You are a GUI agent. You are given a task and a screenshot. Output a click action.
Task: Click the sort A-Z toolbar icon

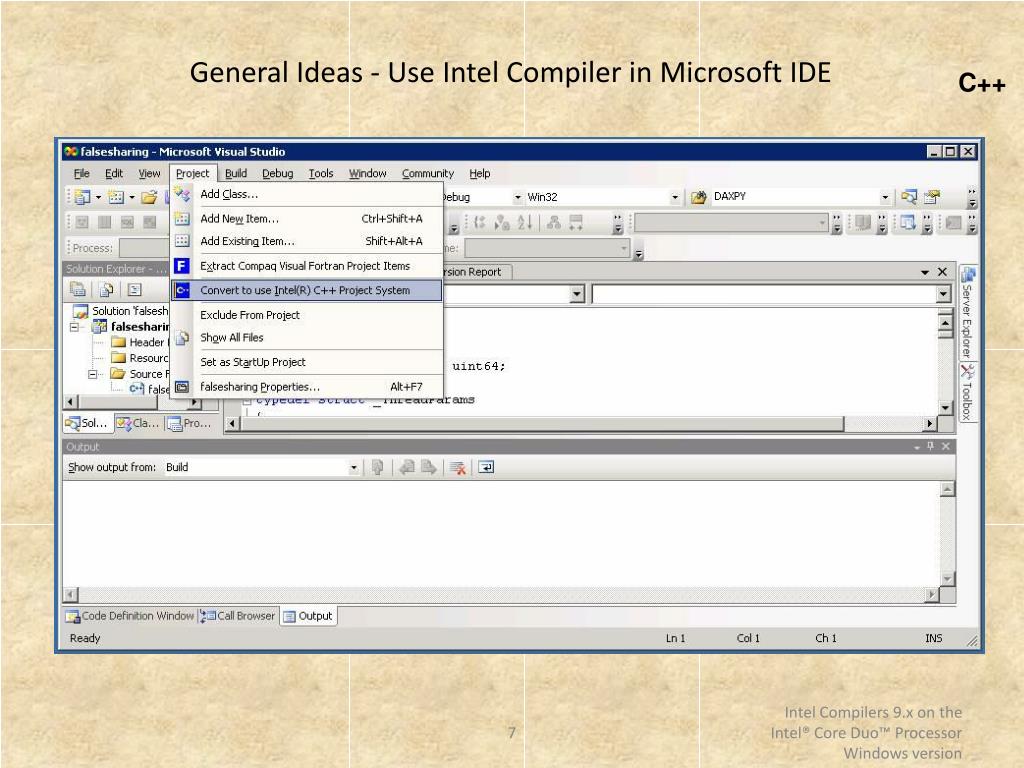click(x=525, y=223)
